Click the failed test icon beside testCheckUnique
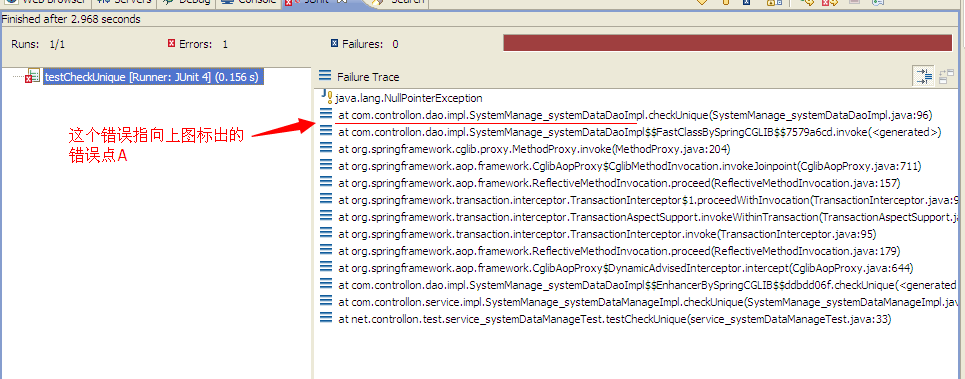 pyautogui.click(x=33, y=77)
